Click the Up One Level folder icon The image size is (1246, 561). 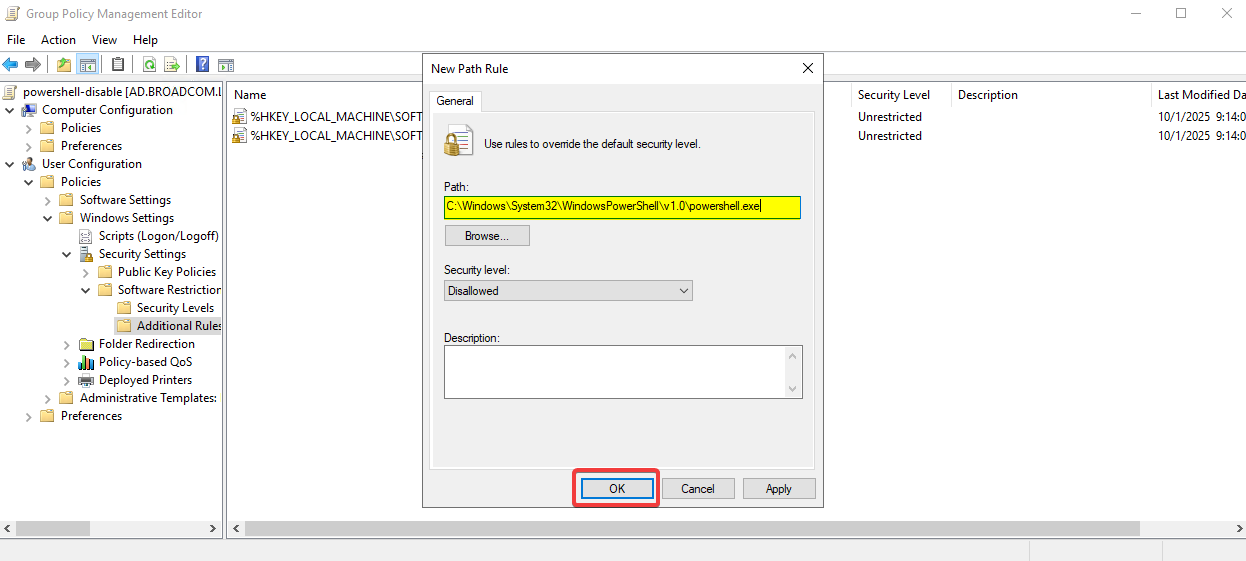[x=64, y=65]
